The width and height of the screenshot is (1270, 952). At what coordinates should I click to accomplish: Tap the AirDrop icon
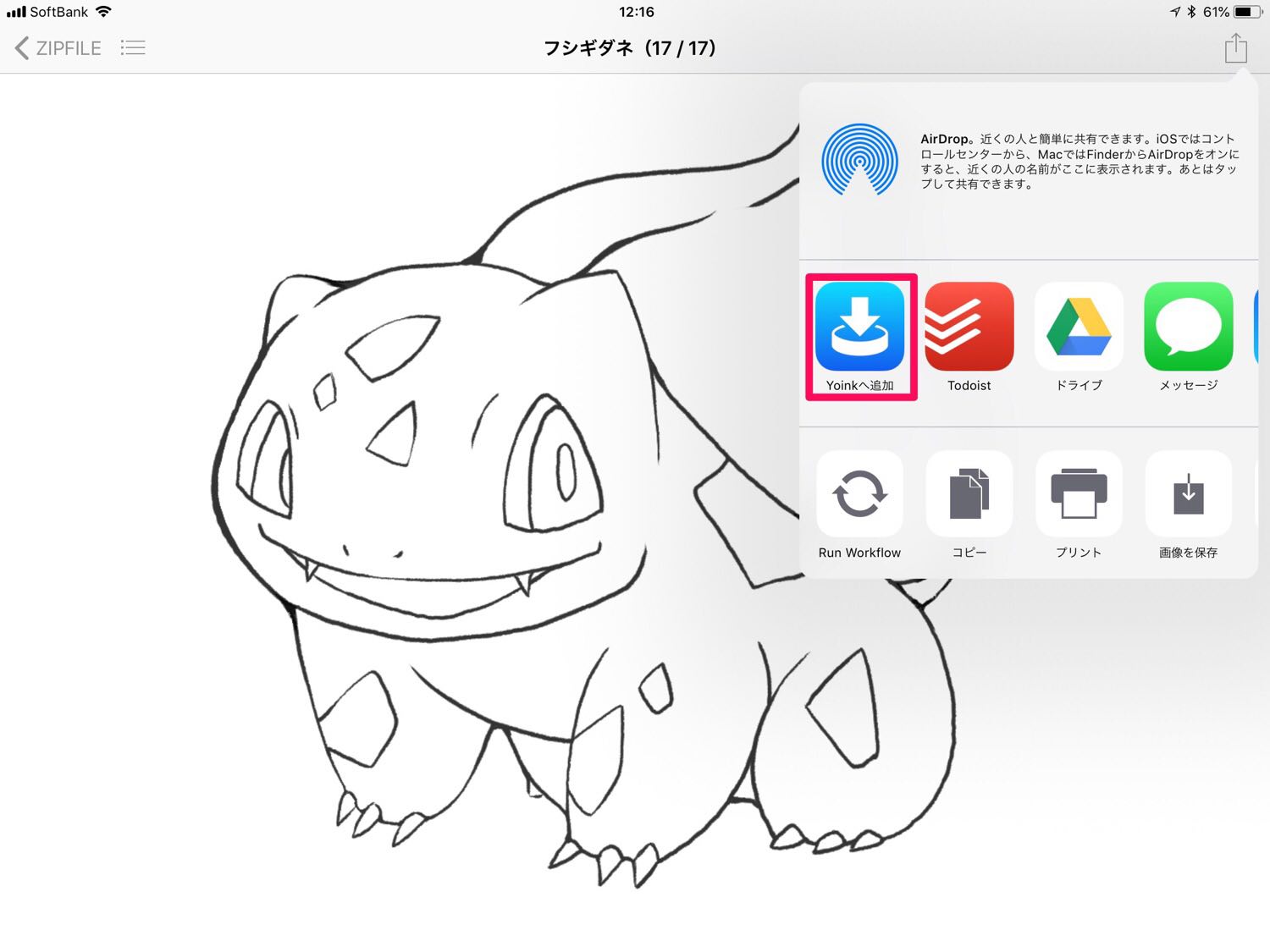click(x=859, y=161)
